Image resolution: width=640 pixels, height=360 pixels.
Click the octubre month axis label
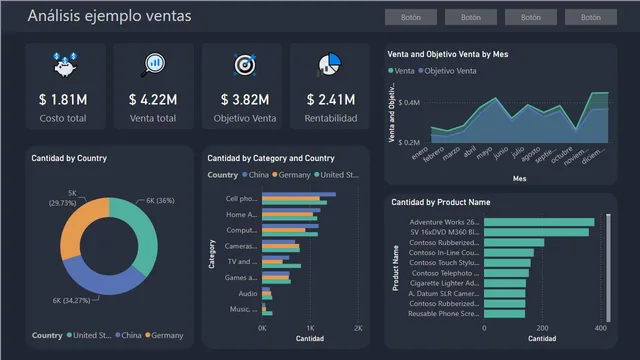pos(562,155)
